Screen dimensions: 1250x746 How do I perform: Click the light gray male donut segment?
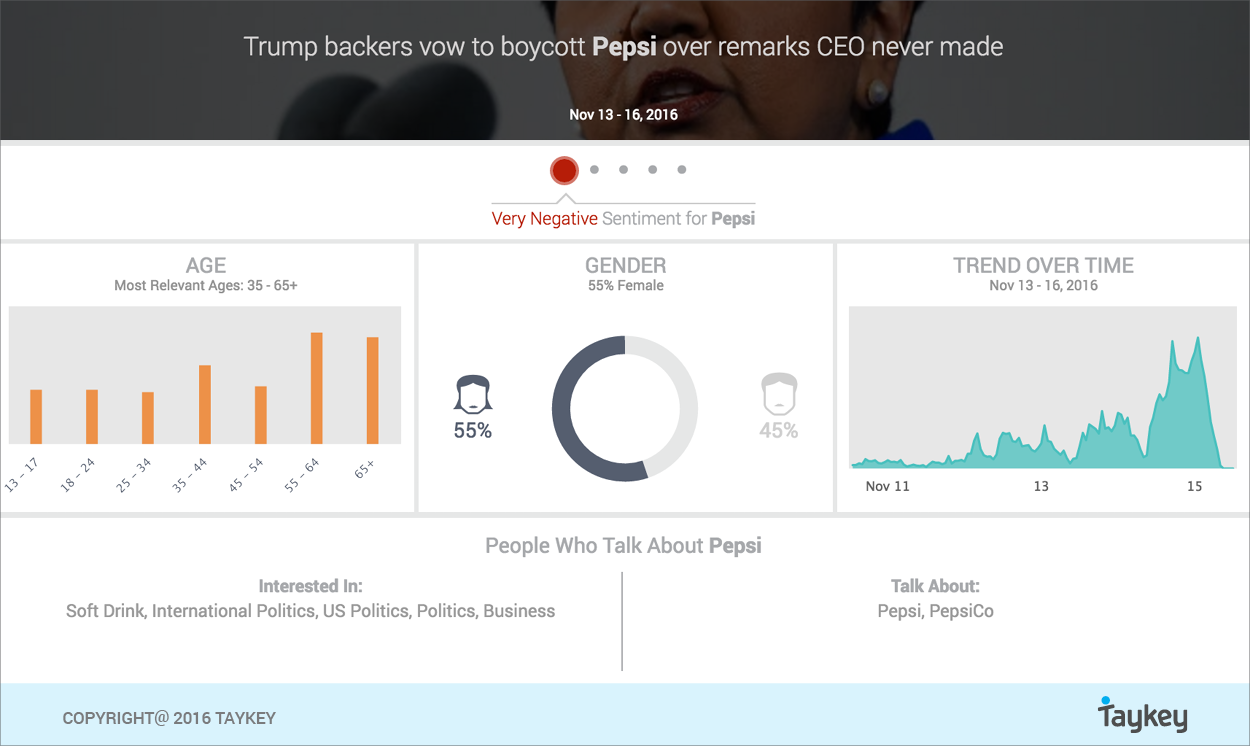tap(684, 400)
